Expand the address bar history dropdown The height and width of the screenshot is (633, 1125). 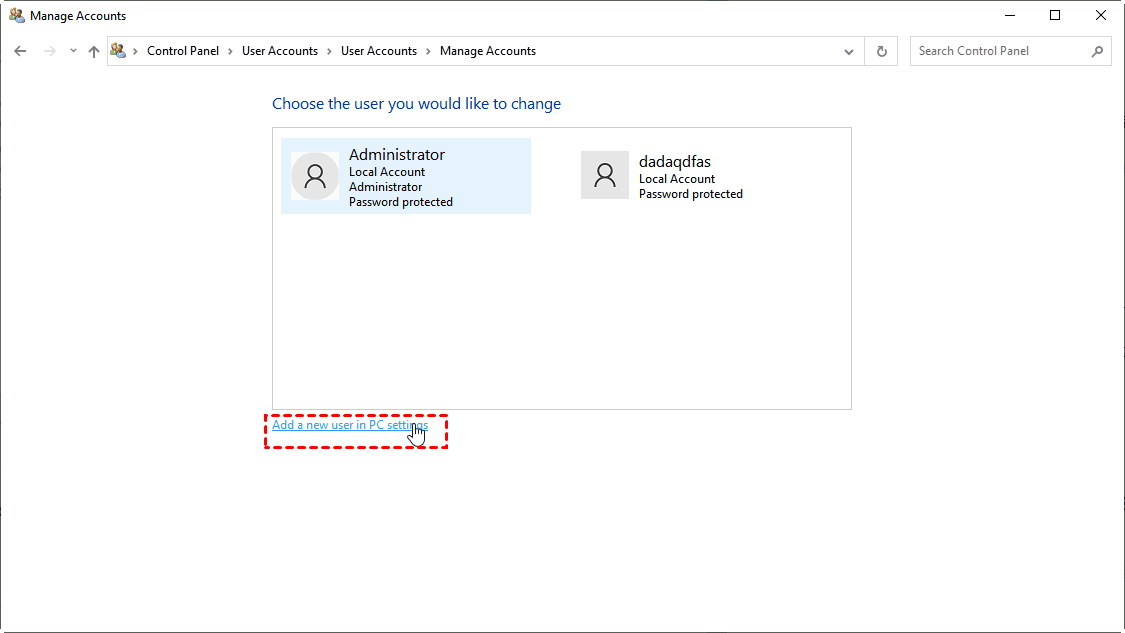click(849, 51)
